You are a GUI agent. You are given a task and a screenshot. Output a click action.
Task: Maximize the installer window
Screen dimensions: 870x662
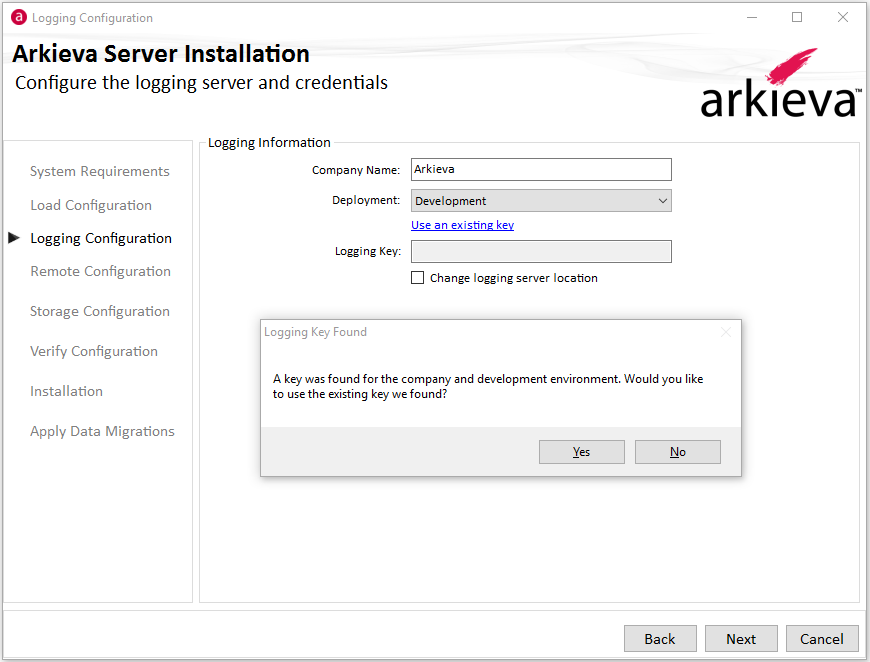click(x=797, y=17)
